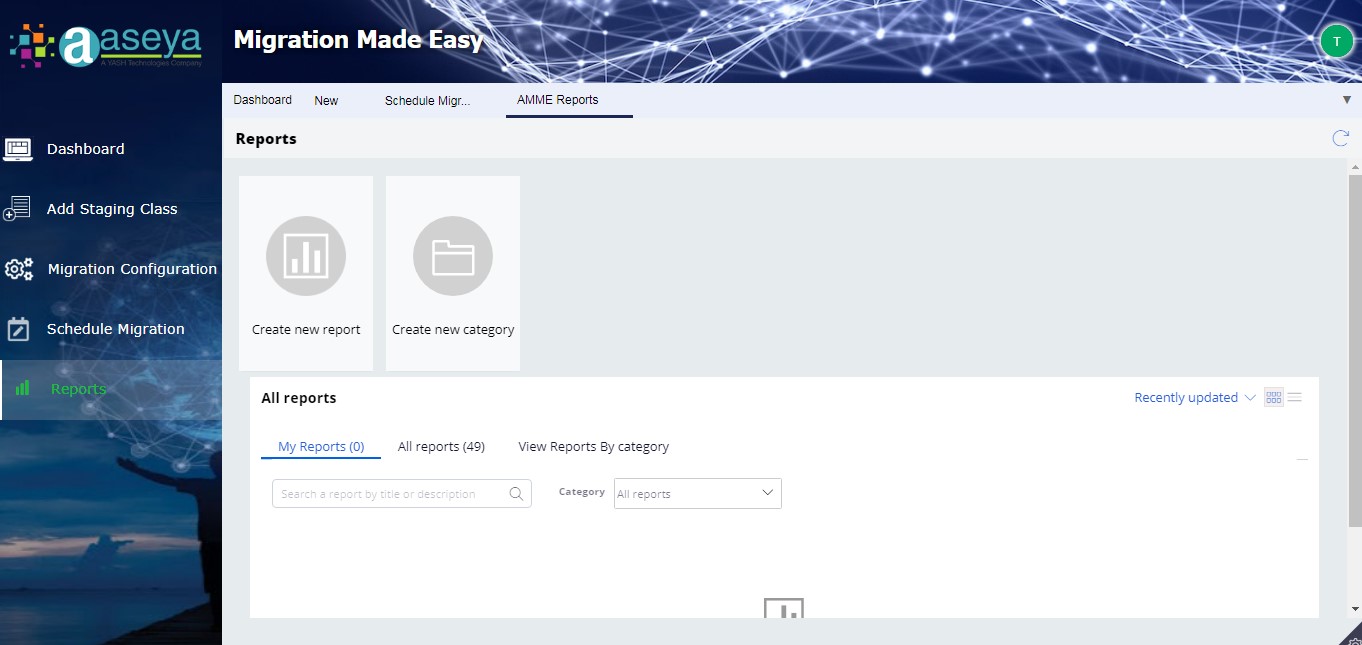Select the My Reports (0) tab
The width and height of the screenshot is (1362, 645).
(321, 447)
